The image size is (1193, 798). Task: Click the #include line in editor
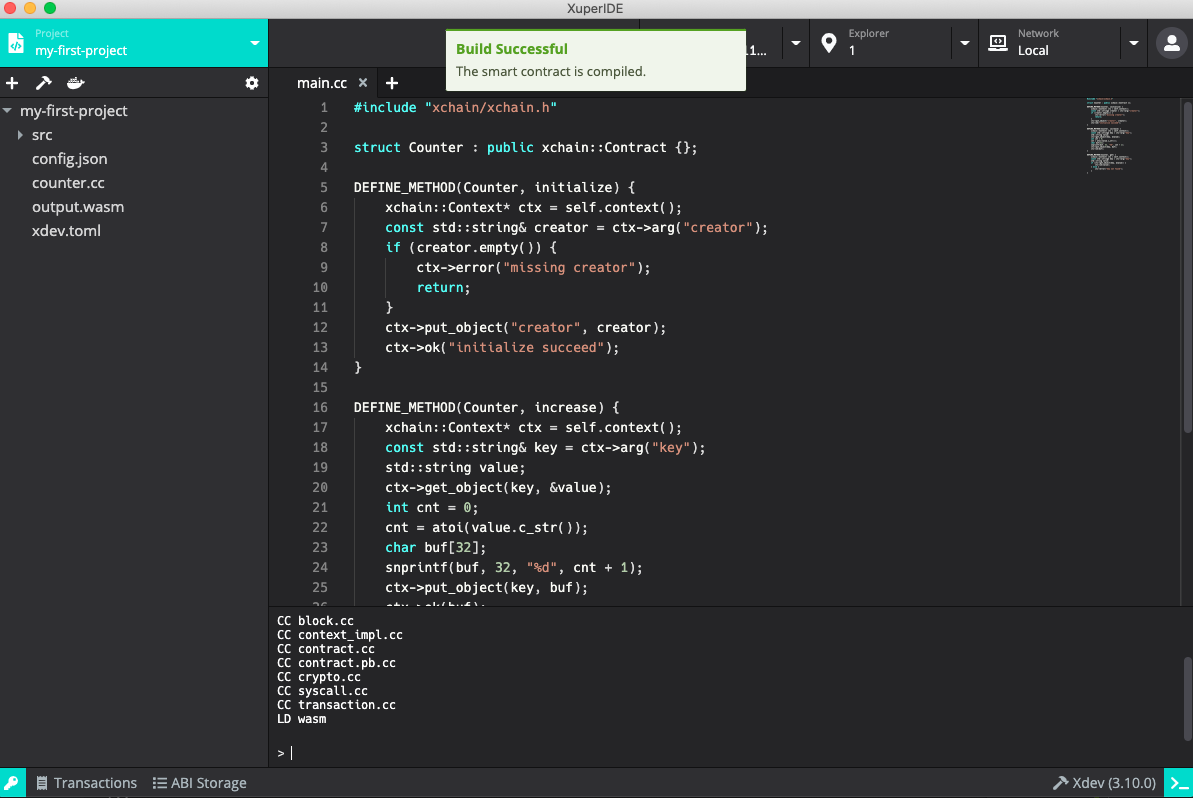(x=455, y=107)
